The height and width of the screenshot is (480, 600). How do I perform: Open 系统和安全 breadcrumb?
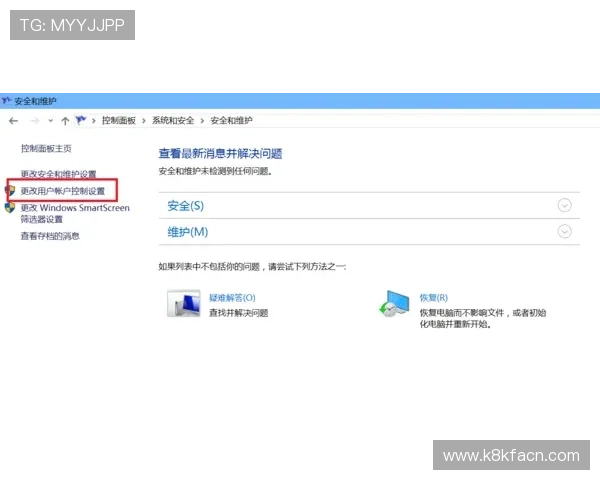(x=173, y=121)
